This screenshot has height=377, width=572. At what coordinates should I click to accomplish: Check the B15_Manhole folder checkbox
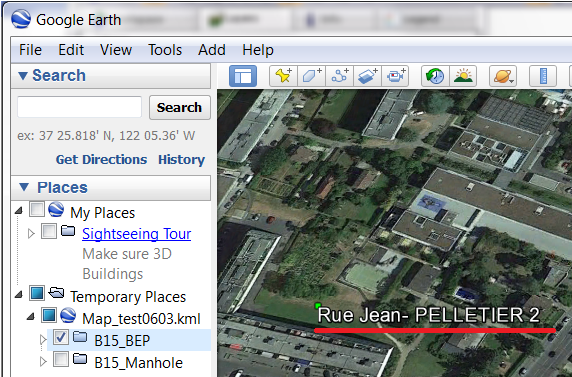click(x=61, y=359)
